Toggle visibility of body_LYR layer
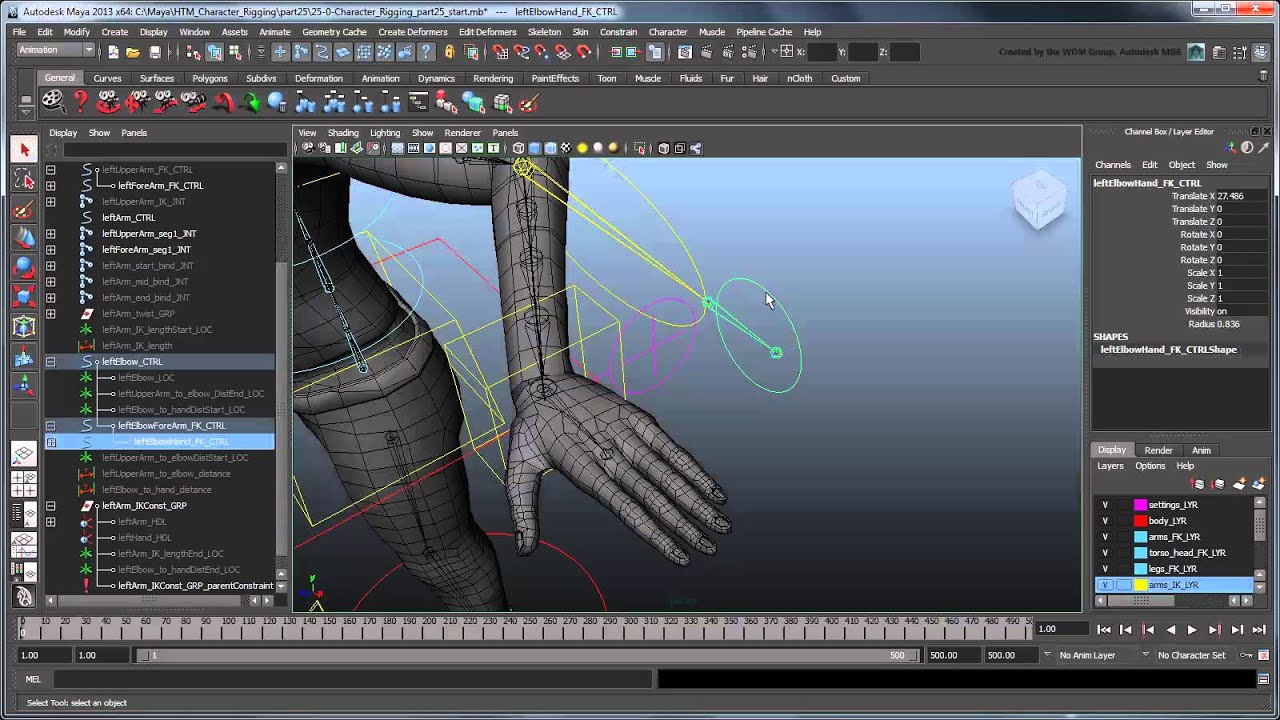 coord(1105,521)
